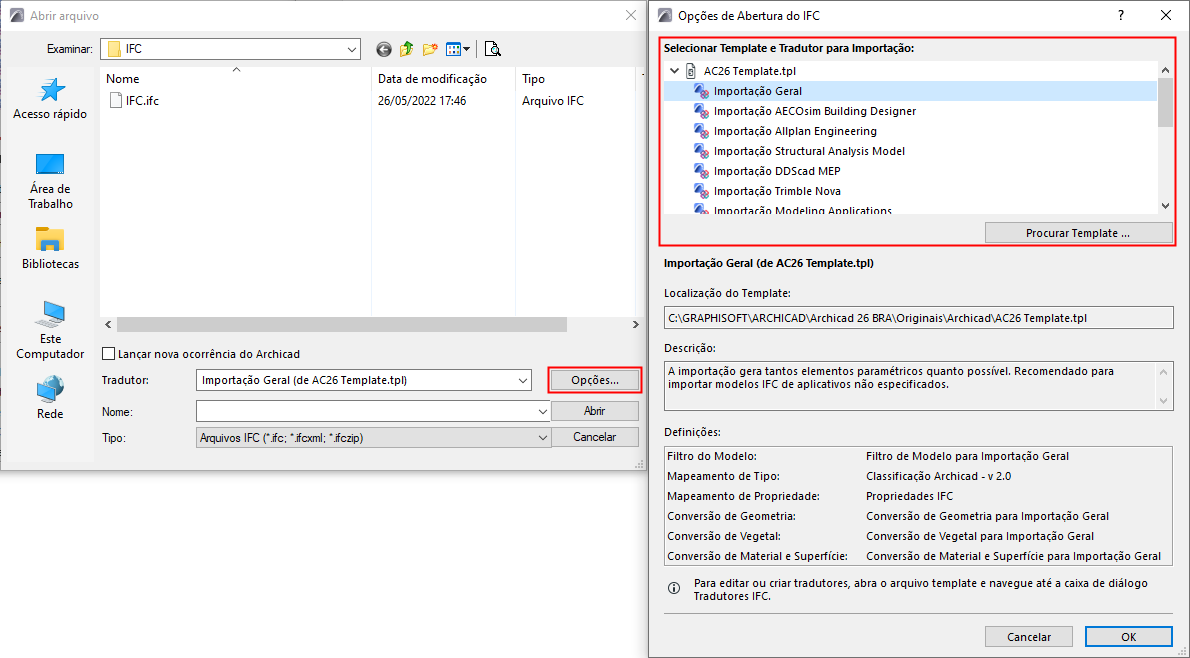Open the Nome field dropdown arrow
Viewport: 1190px width, 658px height.
tap(543, 411)
